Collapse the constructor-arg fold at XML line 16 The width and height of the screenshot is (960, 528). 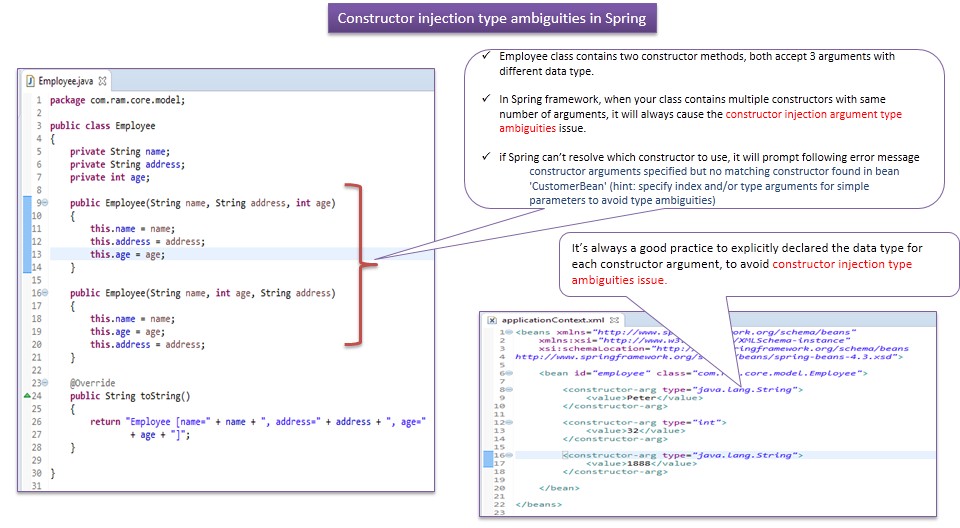click(x=509, y=455)
